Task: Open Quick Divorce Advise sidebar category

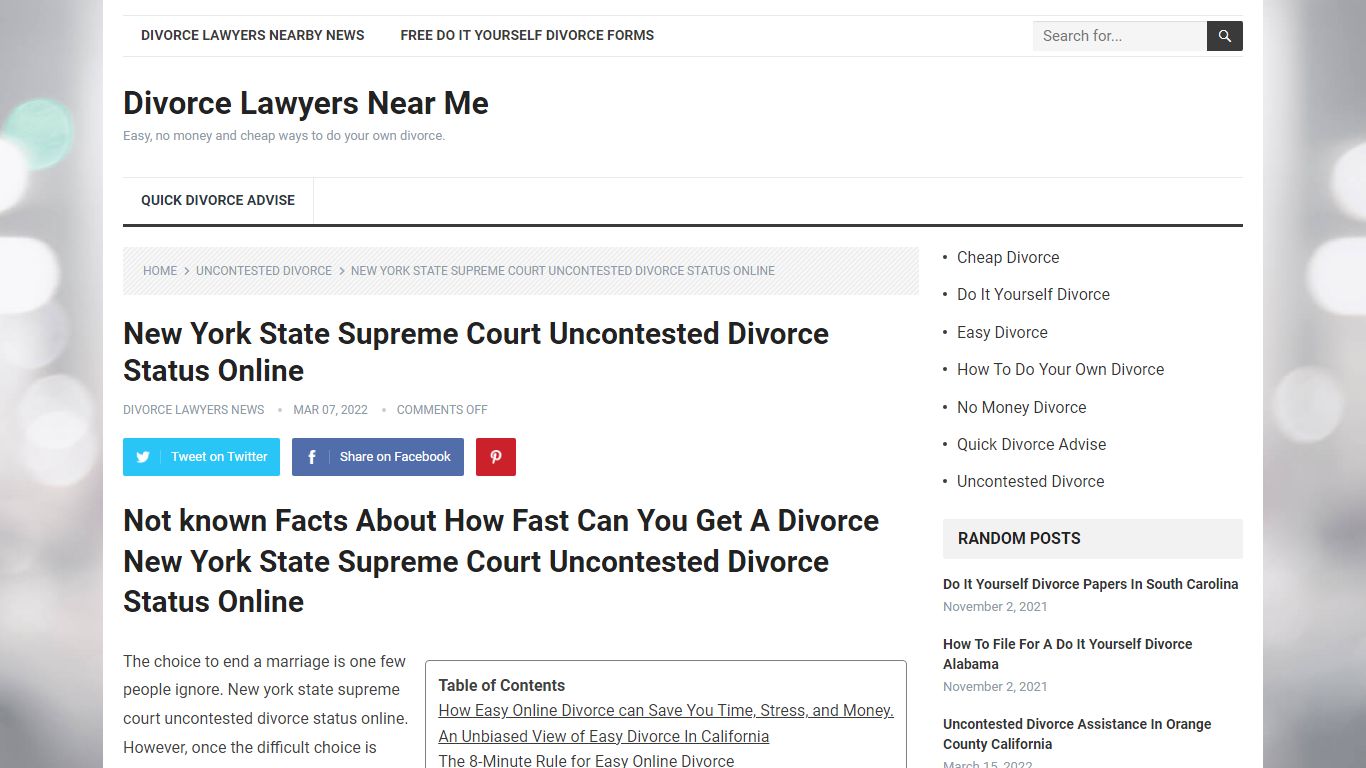Action: pyautogui.click(x=1031, y=444)
